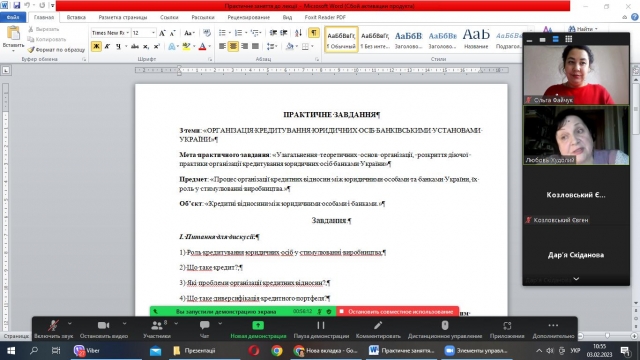Click Zoom Stop Video (Остановить видео)
The image size is (640, 360).
click(x=104, y=329)
